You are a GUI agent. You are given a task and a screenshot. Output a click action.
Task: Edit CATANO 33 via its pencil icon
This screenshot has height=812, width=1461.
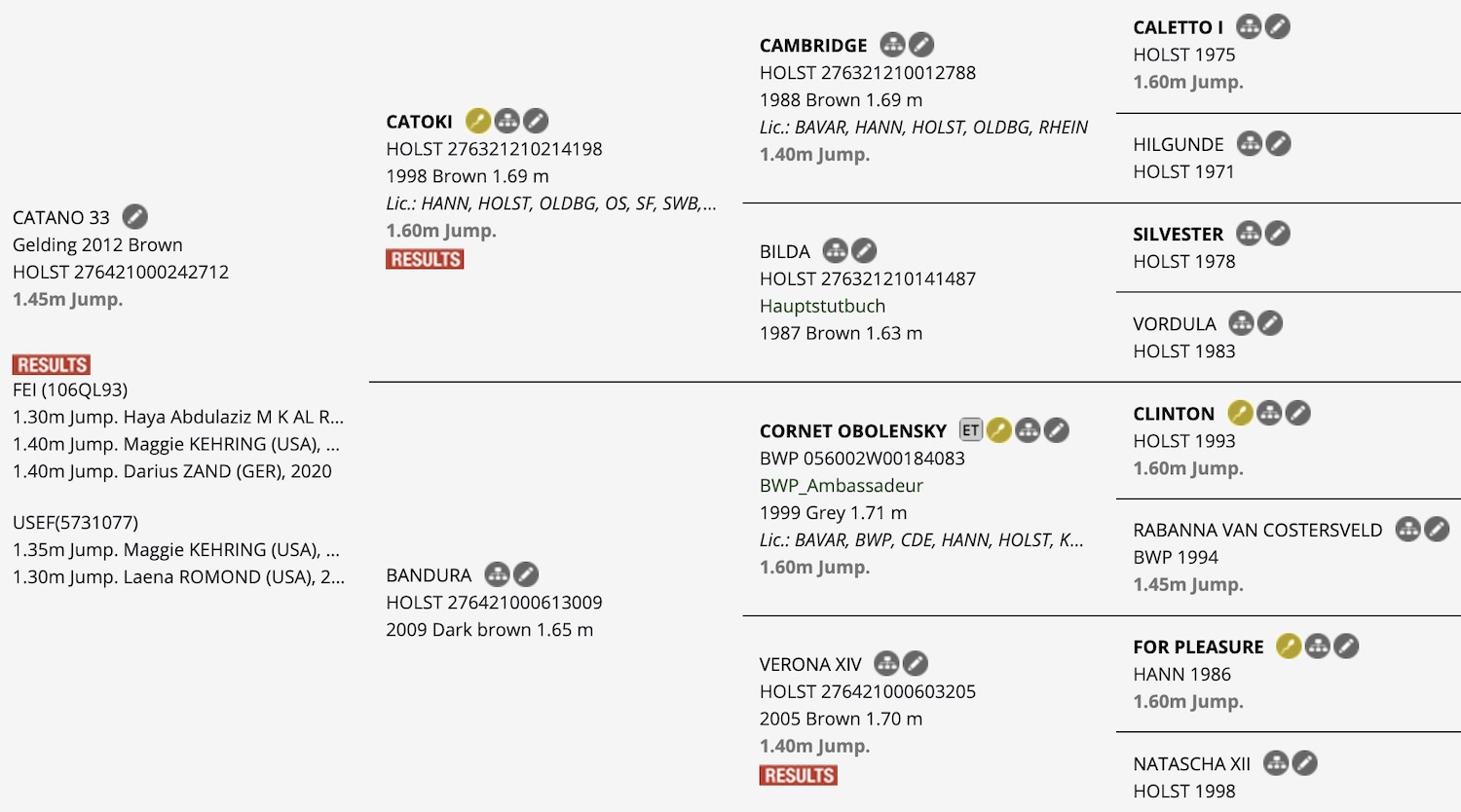coord(135,216)
